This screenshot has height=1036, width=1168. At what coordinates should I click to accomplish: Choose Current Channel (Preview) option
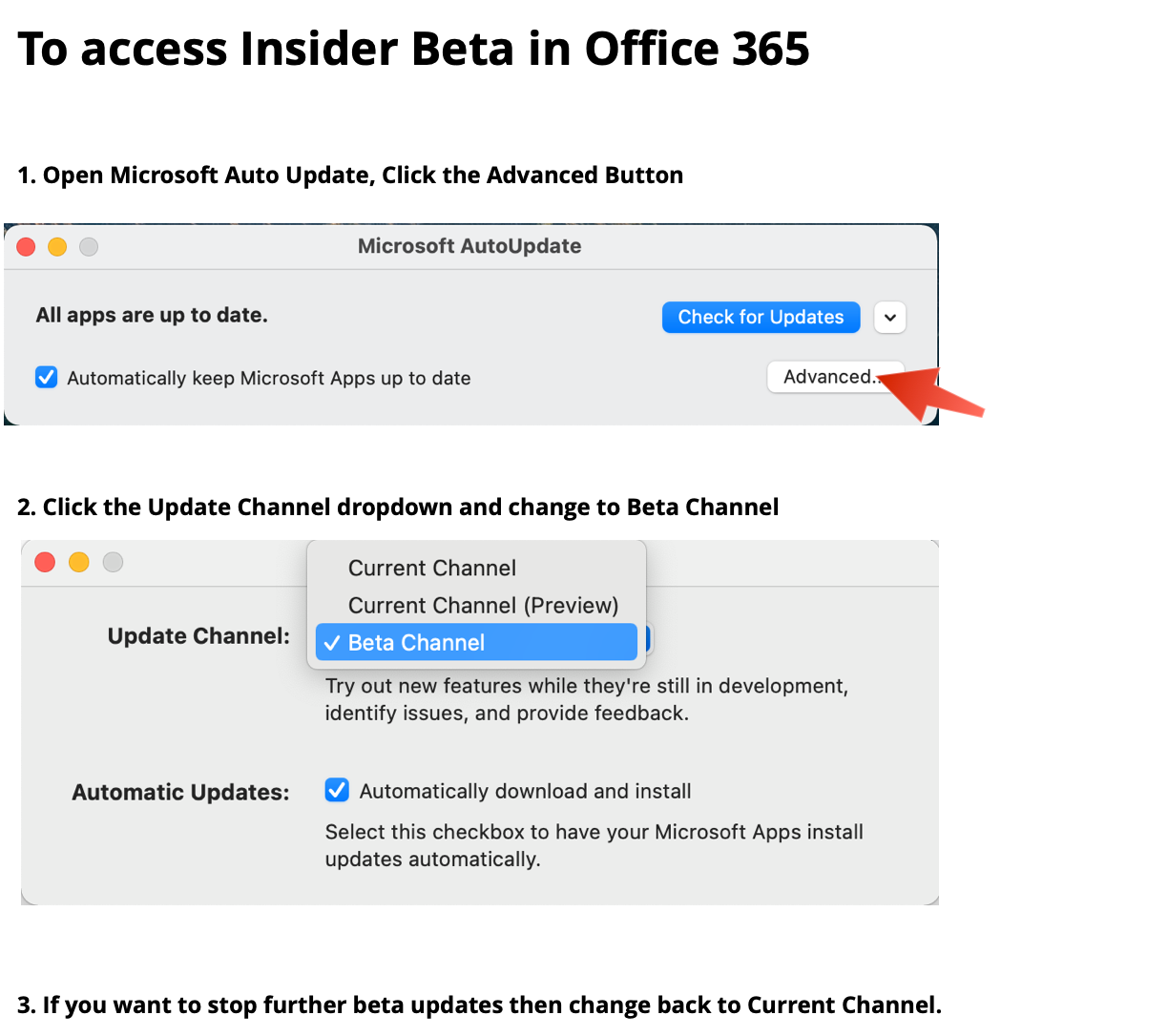(483, 606)
